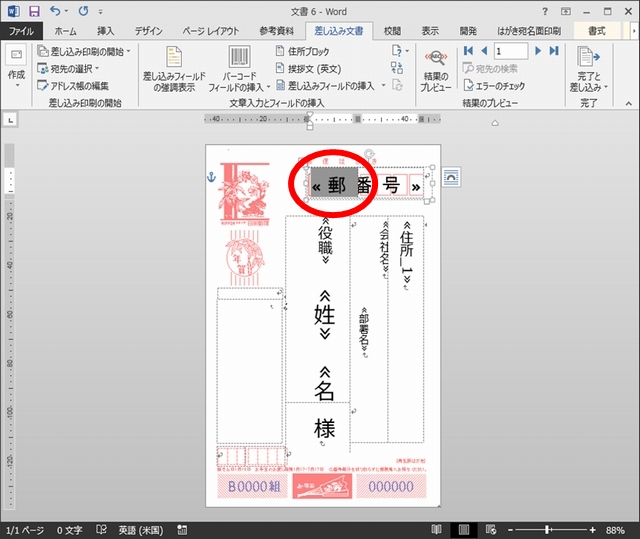Select the «会社名» merge field
This screenshot has height=539, width=640.
(x=384, y=249)
